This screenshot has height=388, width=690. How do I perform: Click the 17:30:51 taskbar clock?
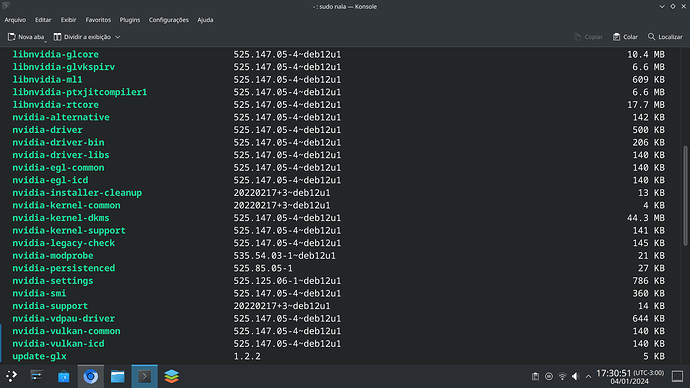(630, 377)
